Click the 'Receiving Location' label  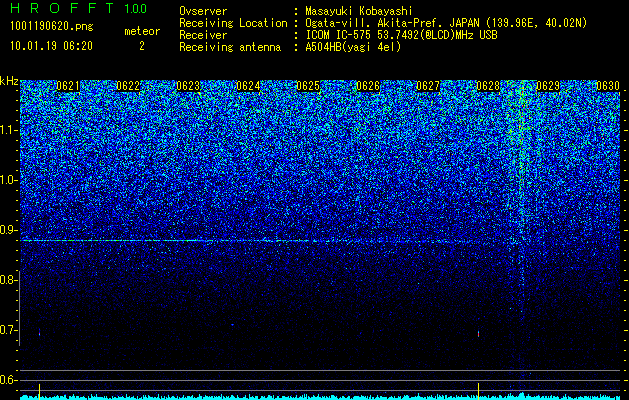[x=233, y=23]
